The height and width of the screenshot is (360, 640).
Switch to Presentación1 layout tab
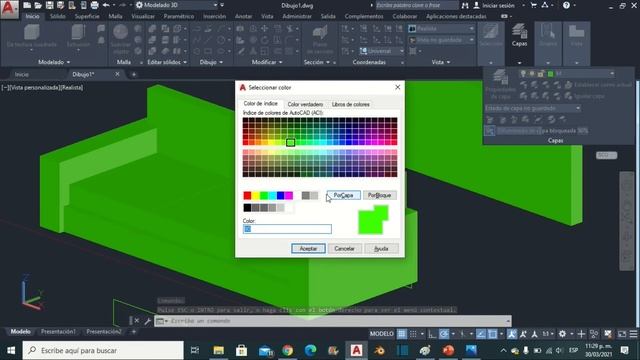58,331
